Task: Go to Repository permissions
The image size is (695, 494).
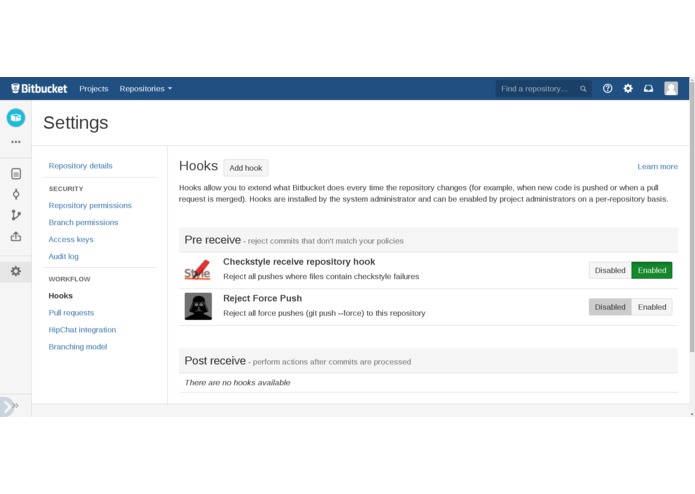Action: pos(90,206)
